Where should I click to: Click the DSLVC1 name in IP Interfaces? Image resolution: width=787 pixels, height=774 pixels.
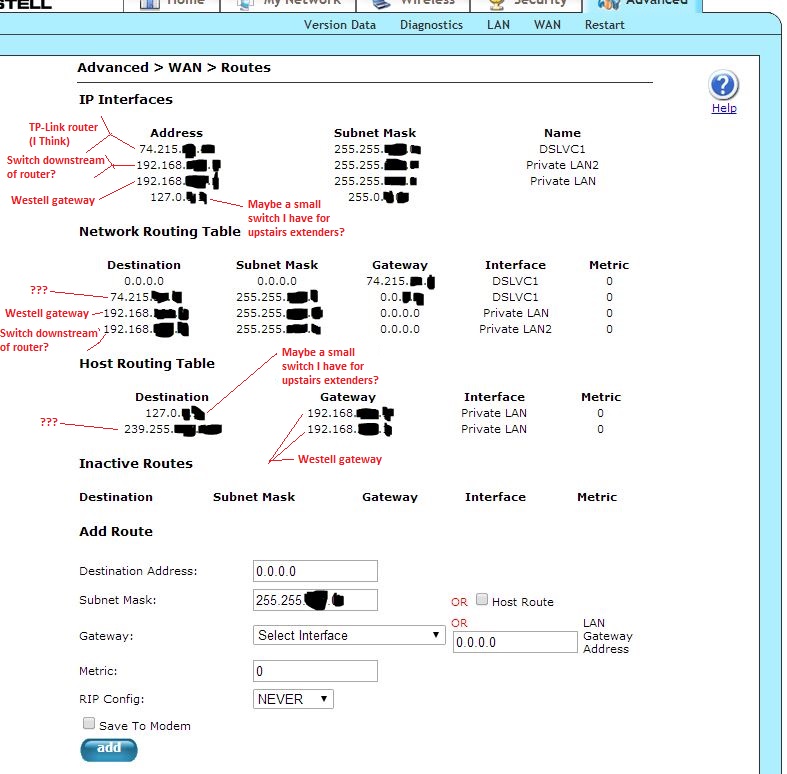562,149
